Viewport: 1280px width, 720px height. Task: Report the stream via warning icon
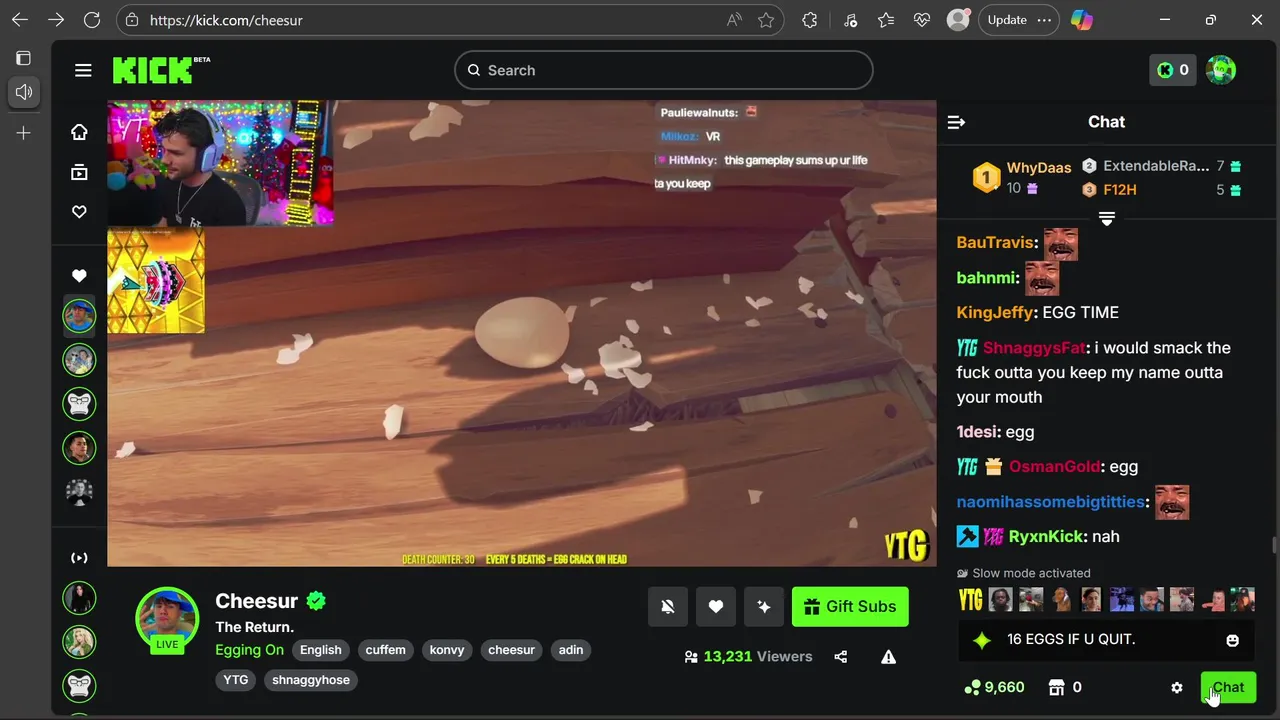click(888, 657)
